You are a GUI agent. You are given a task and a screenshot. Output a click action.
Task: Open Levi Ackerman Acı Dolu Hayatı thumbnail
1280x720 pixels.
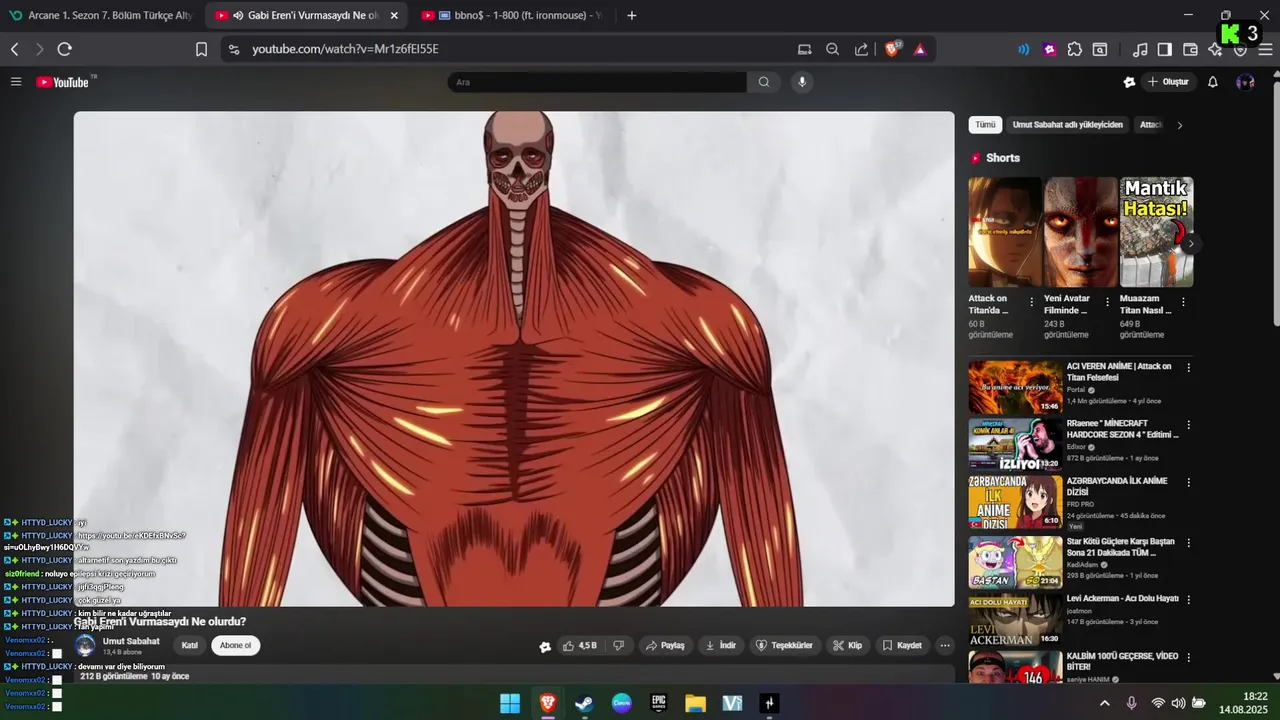(x=1015, y=620)
